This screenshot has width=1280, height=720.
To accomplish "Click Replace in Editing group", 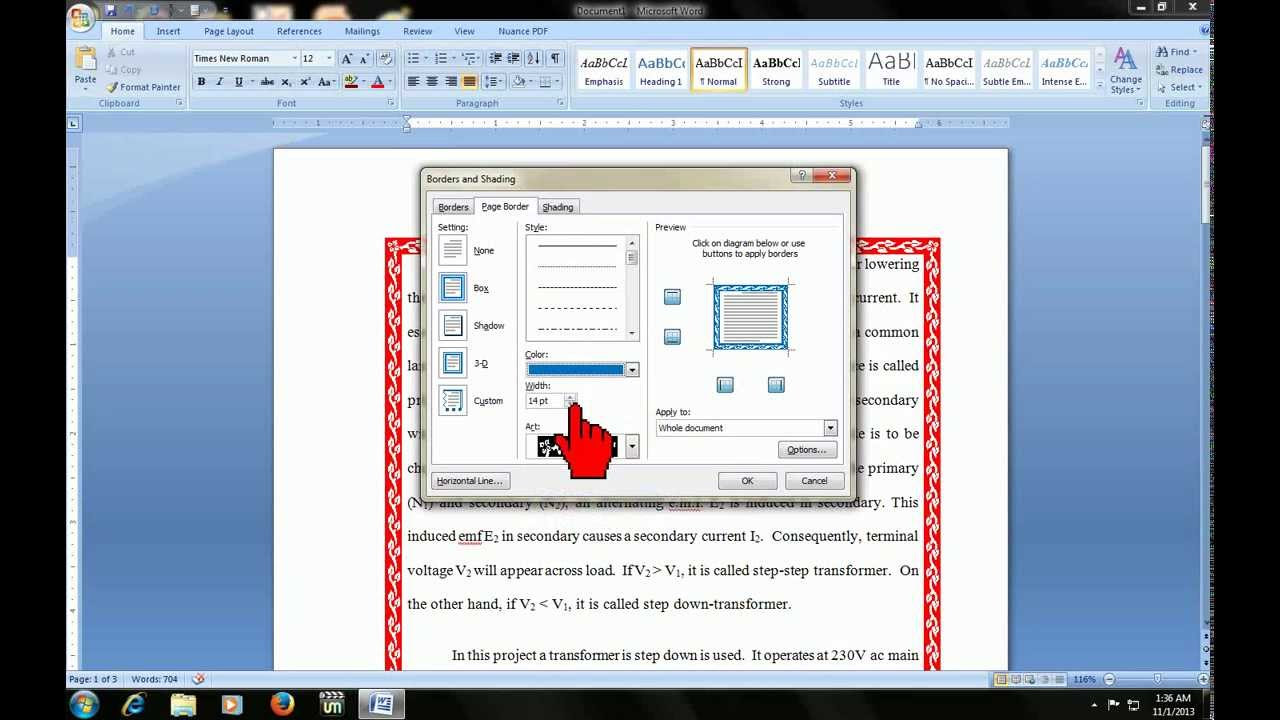I will point(1180,70).
